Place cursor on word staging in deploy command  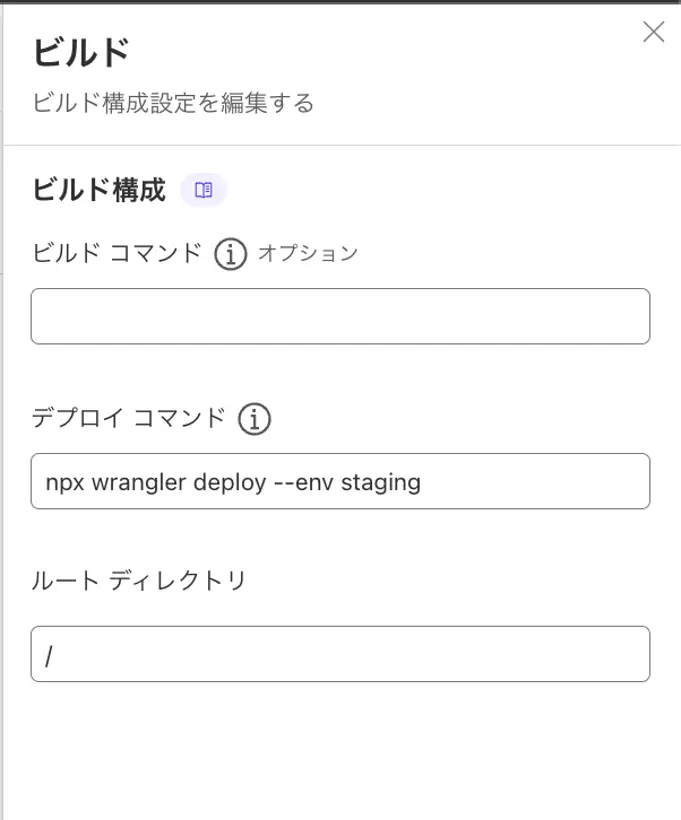coord(381,483)
